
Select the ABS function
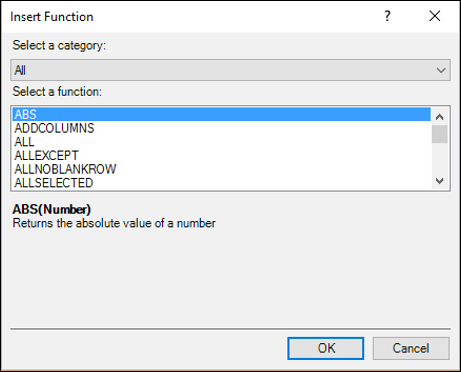coord(222,114)
